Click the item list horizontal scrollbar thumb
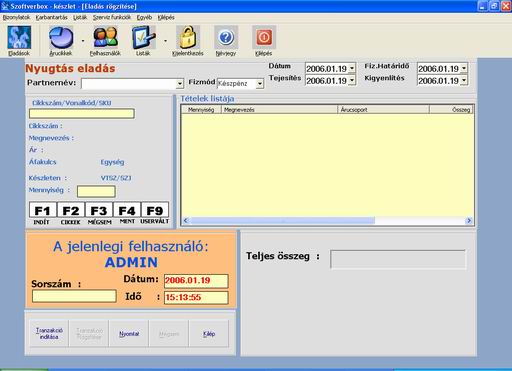The width and height of the screenshot is (512, 371). tap(283, 220)
